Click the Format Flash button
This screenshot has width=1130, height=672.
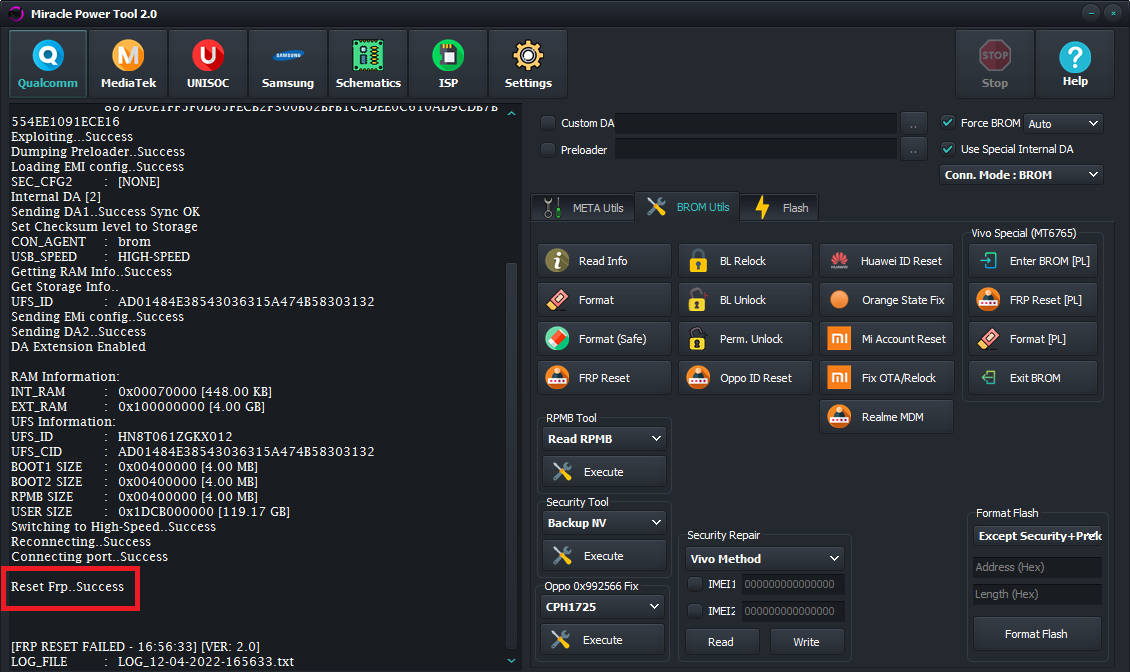tap(1037, 634)
